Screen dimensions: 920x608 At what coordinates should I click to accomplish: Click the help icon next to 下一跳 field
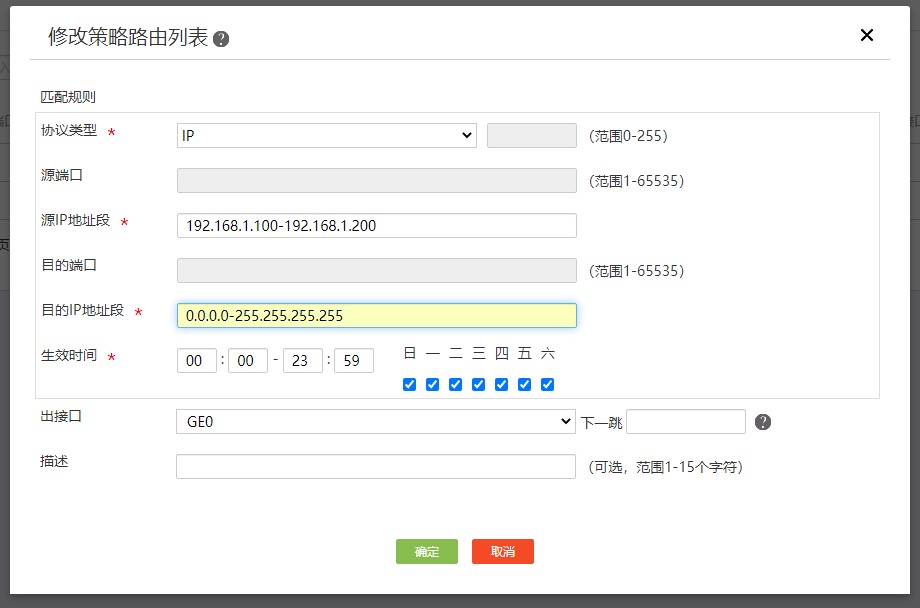click(763, 422)
